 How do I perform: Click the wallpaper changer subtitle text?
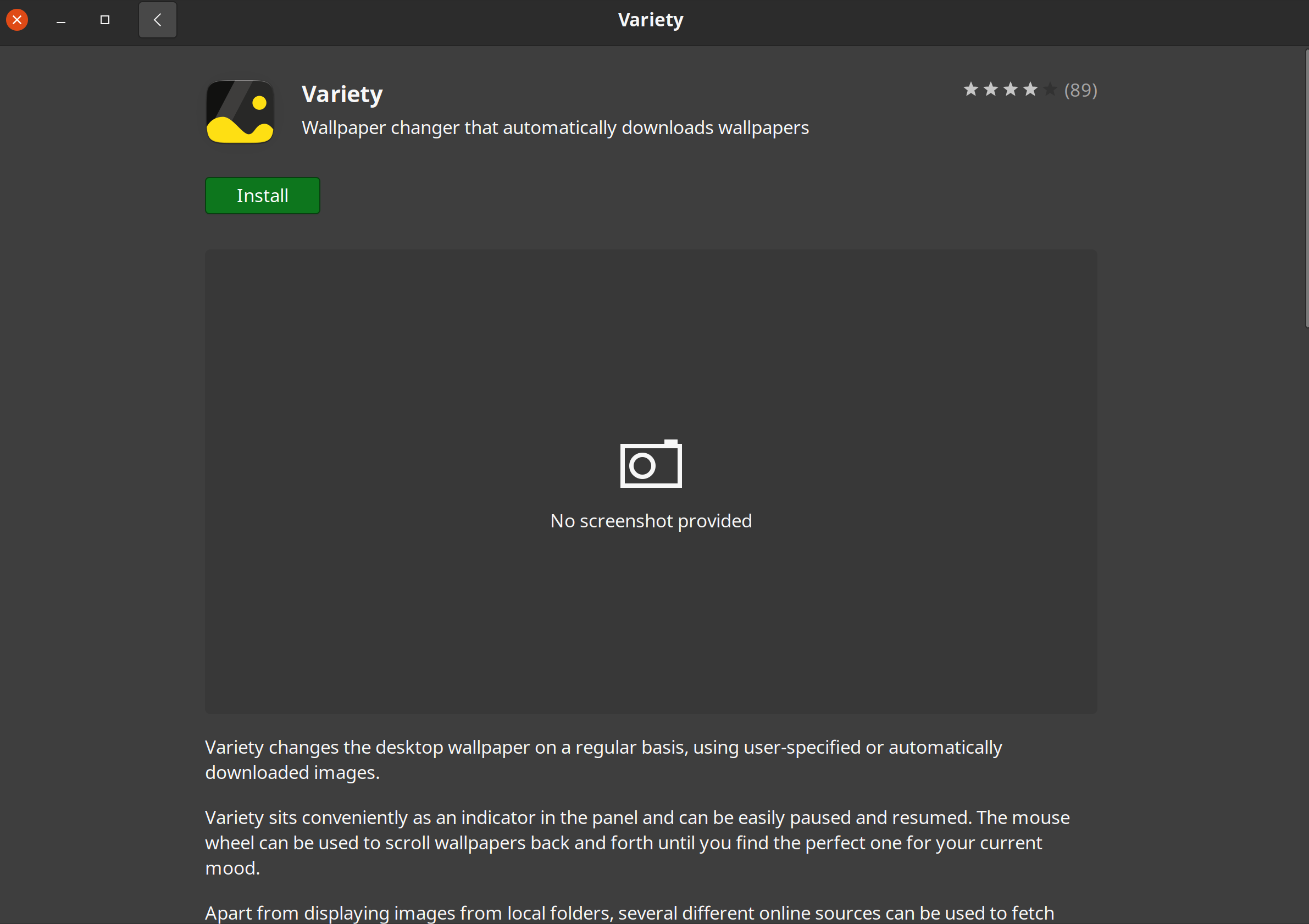tap(554, 127)
